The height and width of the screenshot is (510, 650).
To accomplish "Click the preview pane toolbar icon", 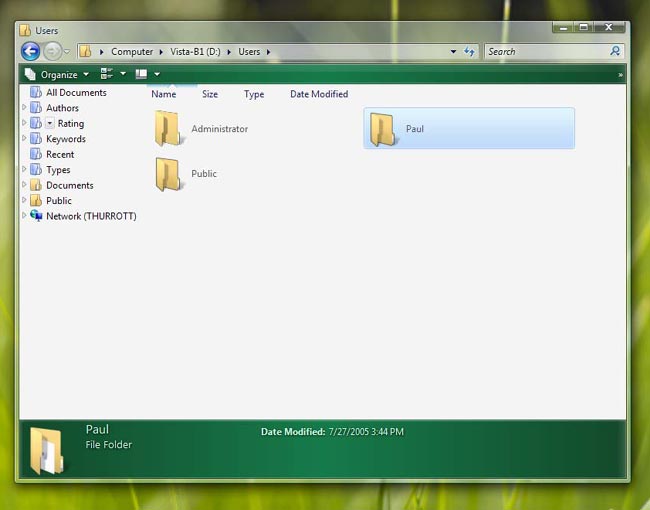I will click(141, 74).
